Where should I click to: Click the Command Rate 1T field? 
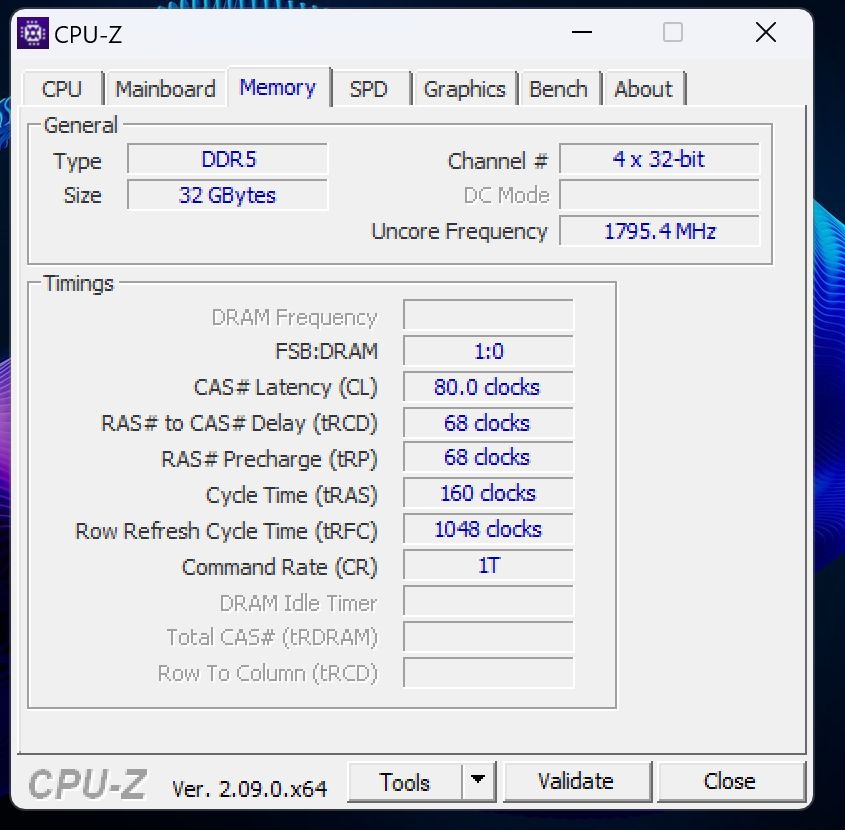(488, 565)
